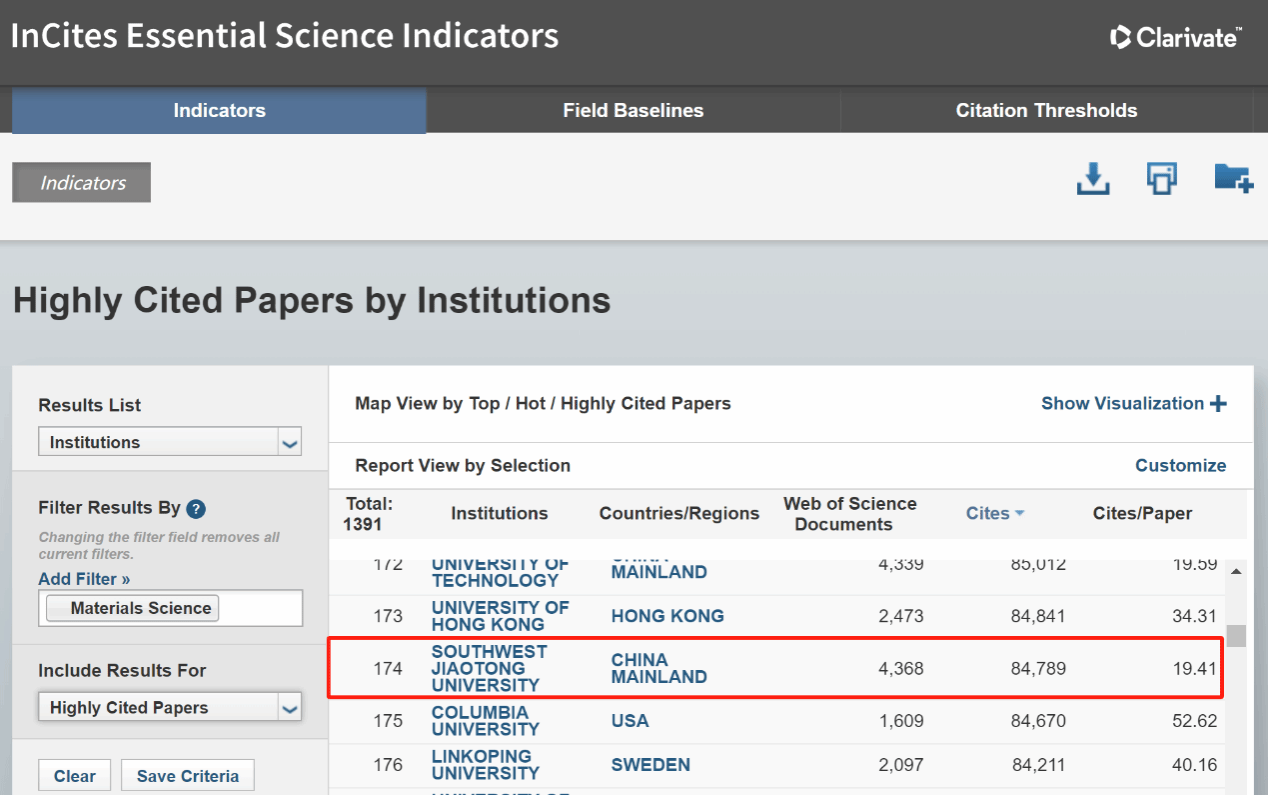
Task: Click the scrollbar up arrow
Action: tap(1237, 571)
